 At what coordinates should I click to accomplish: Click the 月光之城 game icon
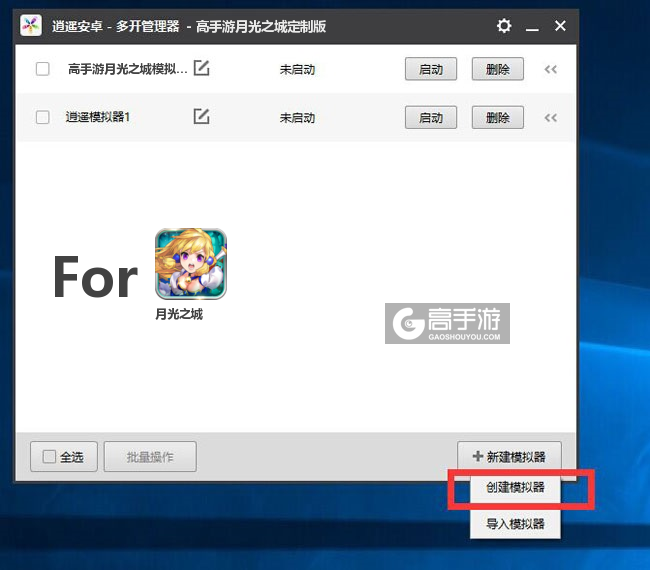tap(190, 264)
